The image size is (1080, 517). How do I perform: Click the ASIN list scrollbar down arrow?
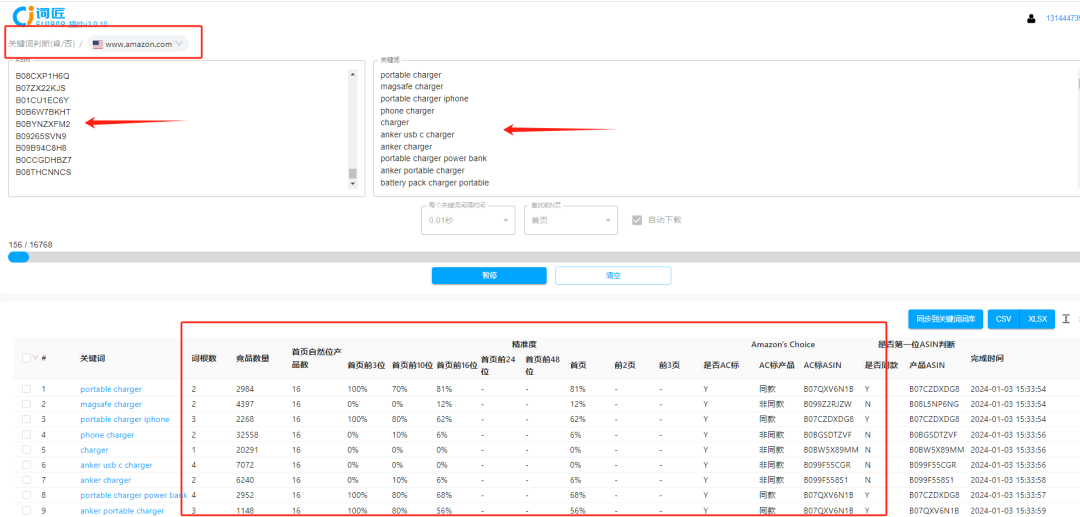point(353,184)
